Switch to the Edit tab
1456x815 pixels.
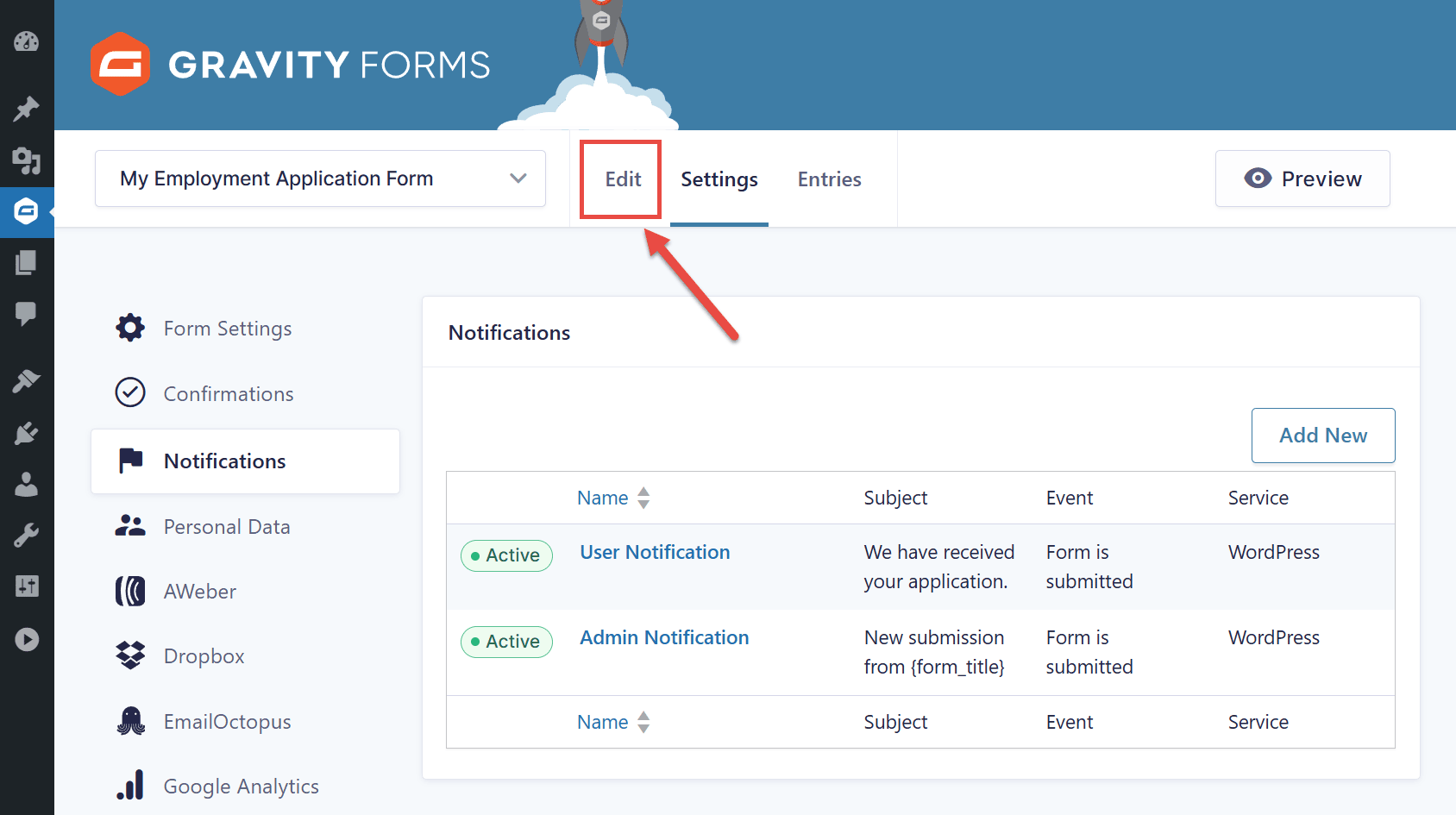pyautogui.click(x=623, y=179)
